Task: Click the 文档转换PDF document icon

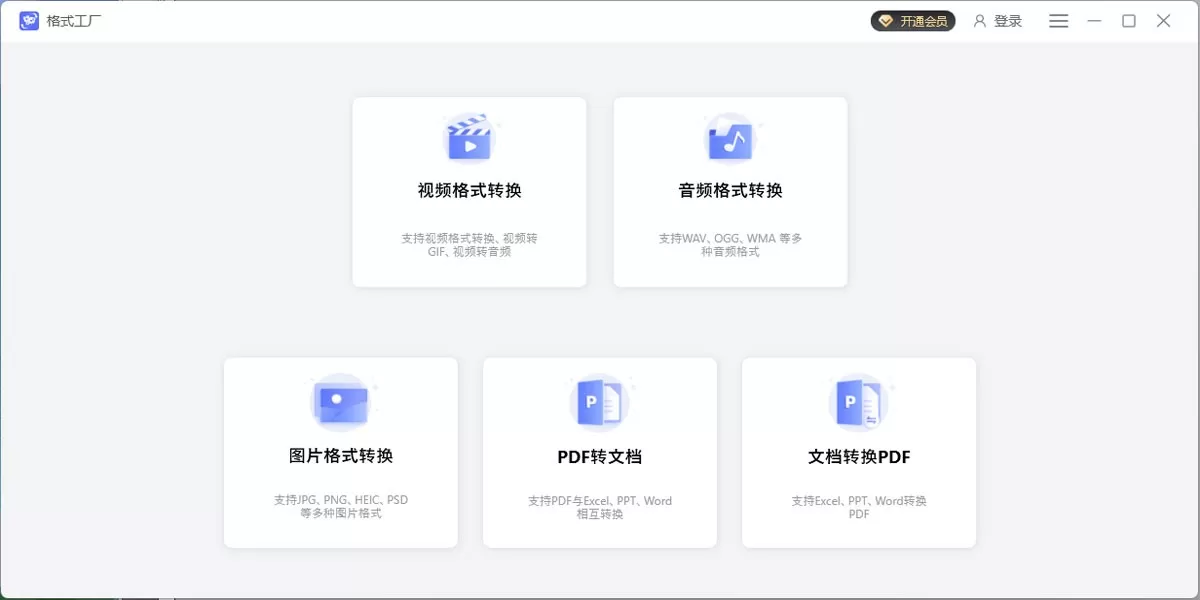Action: coord(859,403)
